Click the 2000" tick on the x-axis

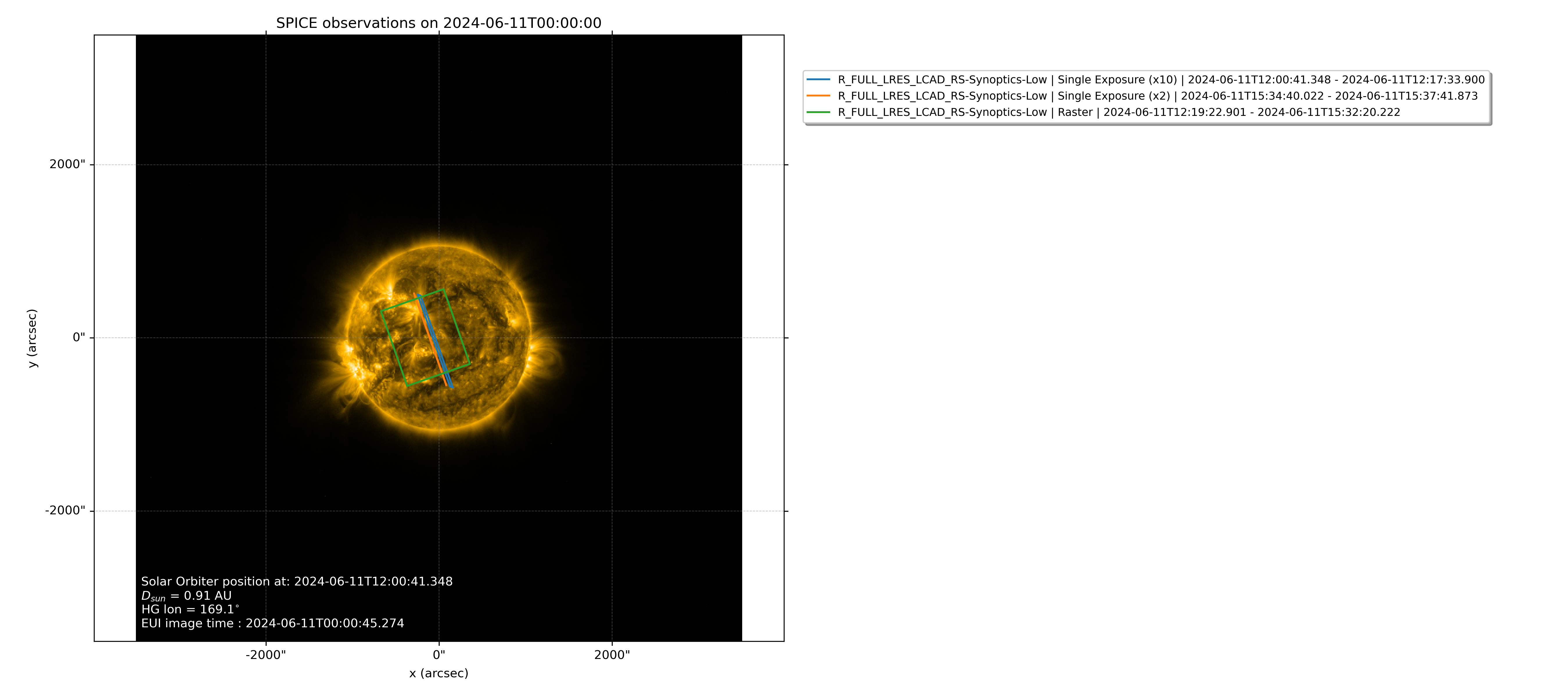point(612,655)
